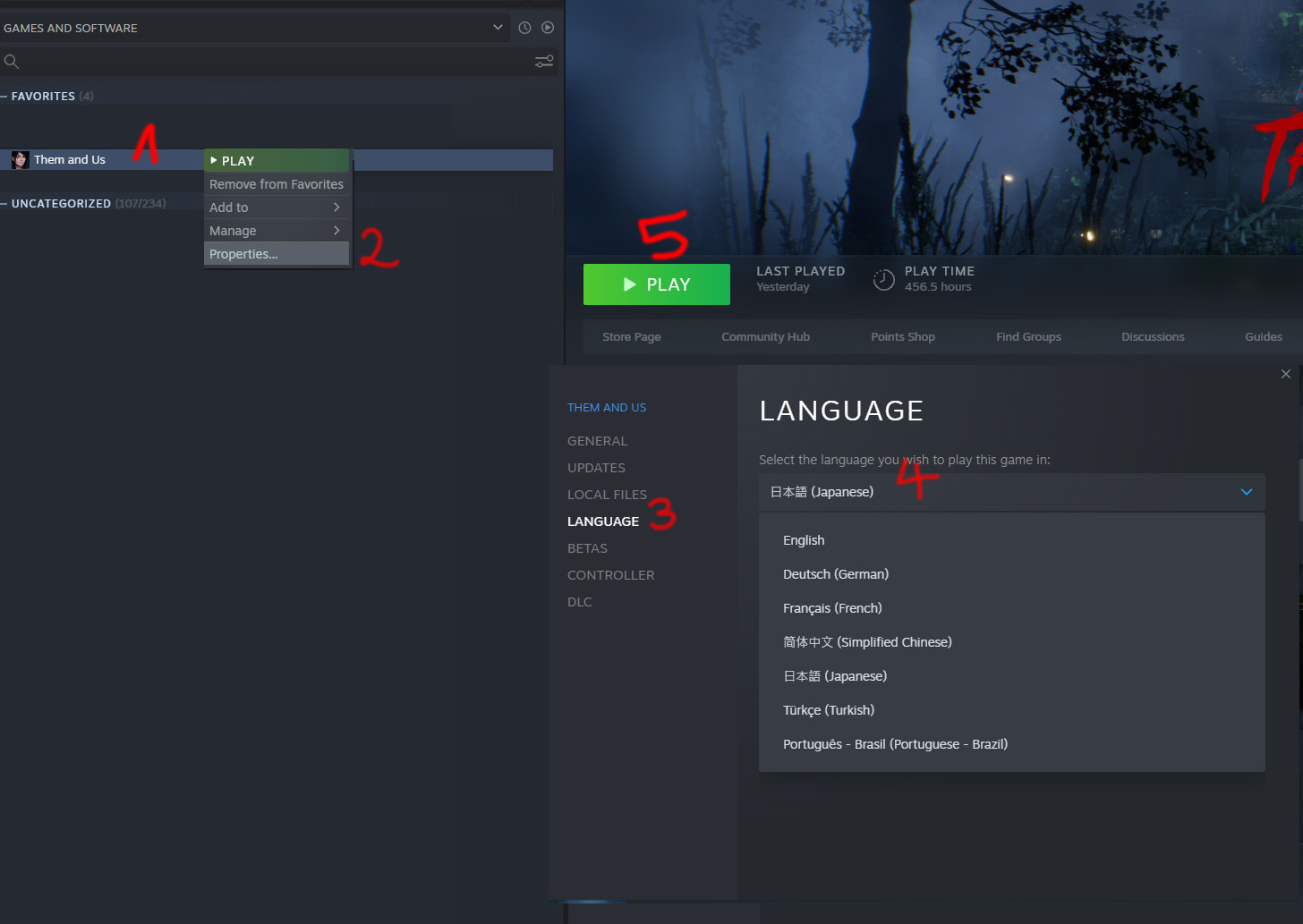This screenshot has height=924, width=1303.
Task: Click the library search magnifier icon
Action: [x=12, y=62]
